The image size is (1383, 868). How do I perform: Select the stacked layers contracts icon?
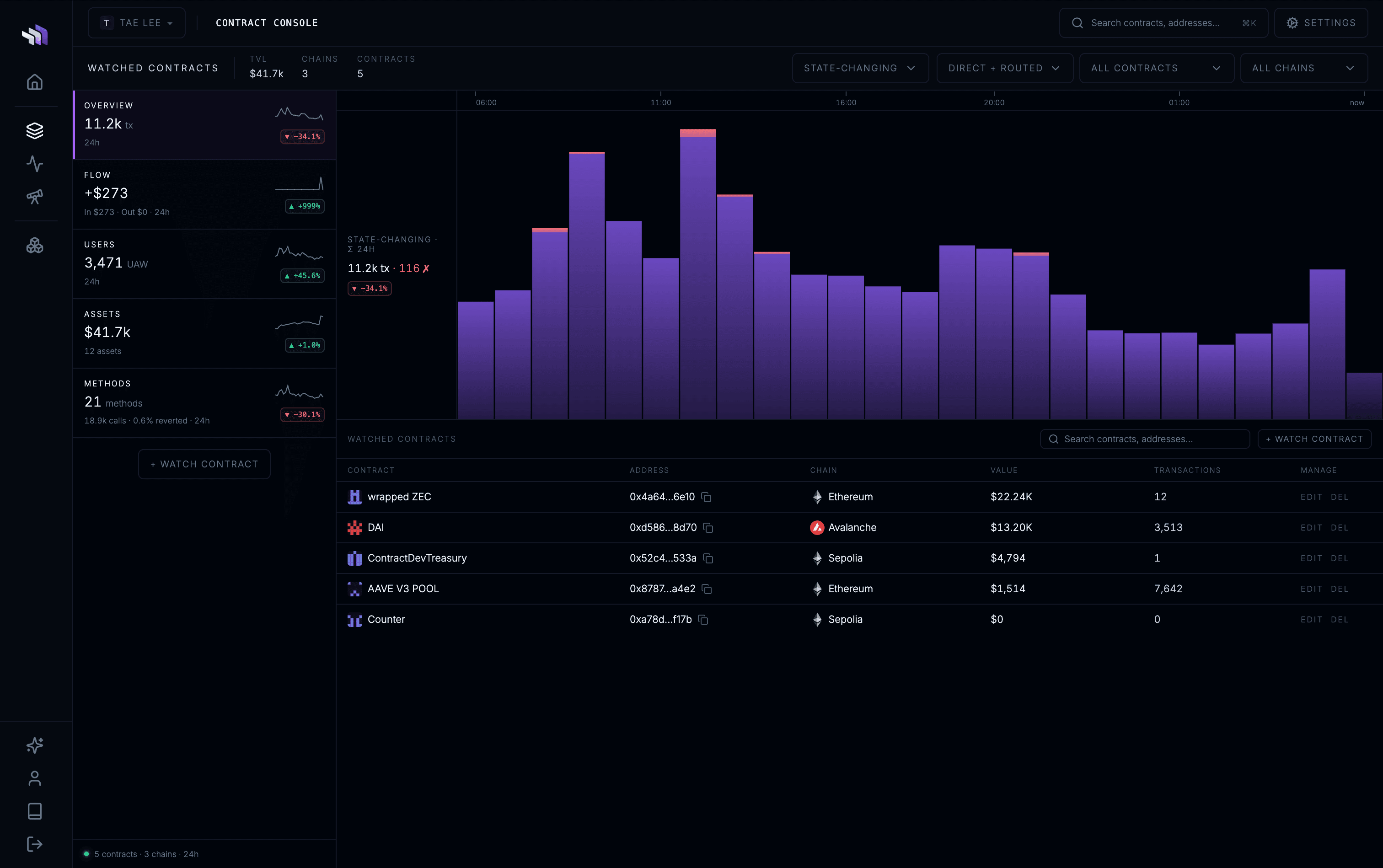click(x=34, y=131)
